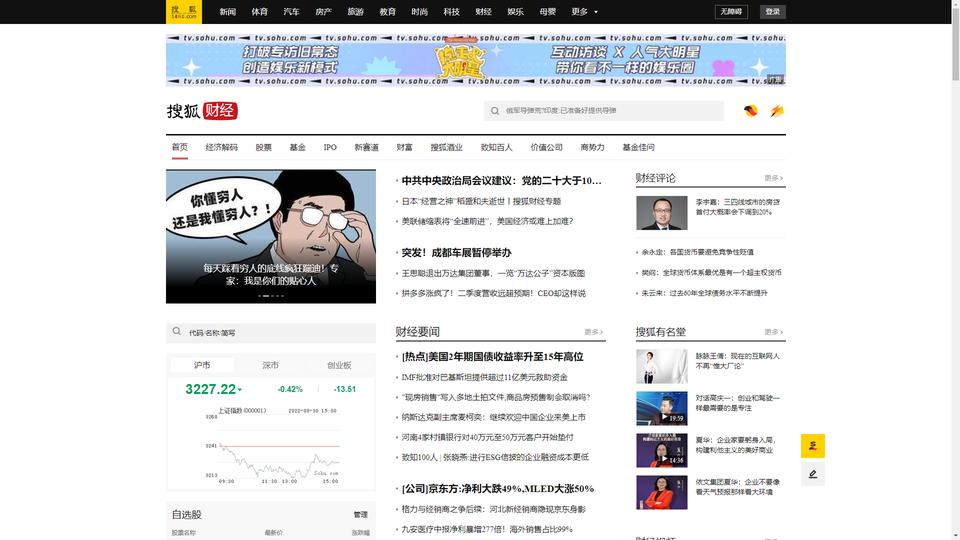Open 财经 in the top navigation
The height and width of the screenshot is (540, 960).
click(483, 12)
